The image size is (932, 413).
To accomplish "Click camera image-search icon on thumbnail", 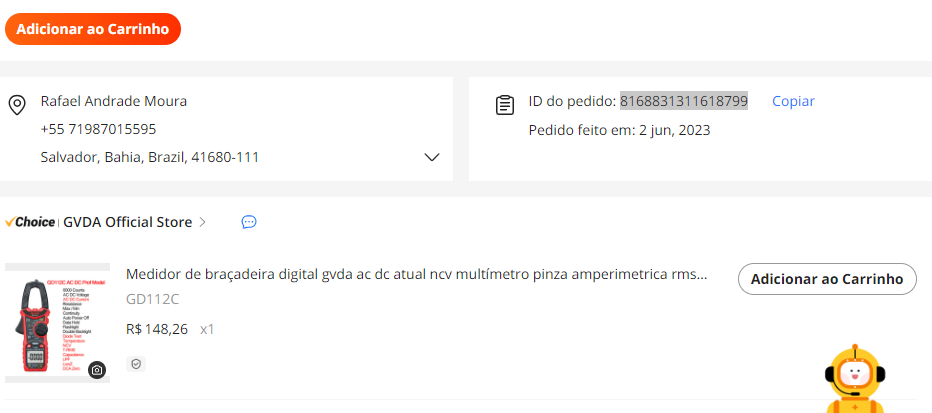I will coord(97,370).
